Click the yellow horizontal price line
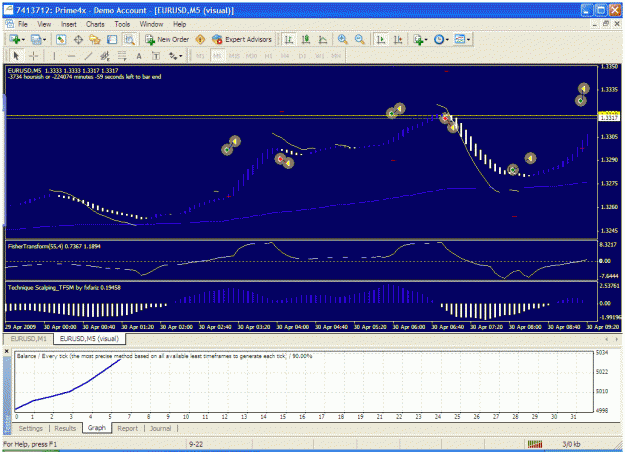 pos(301,116)
